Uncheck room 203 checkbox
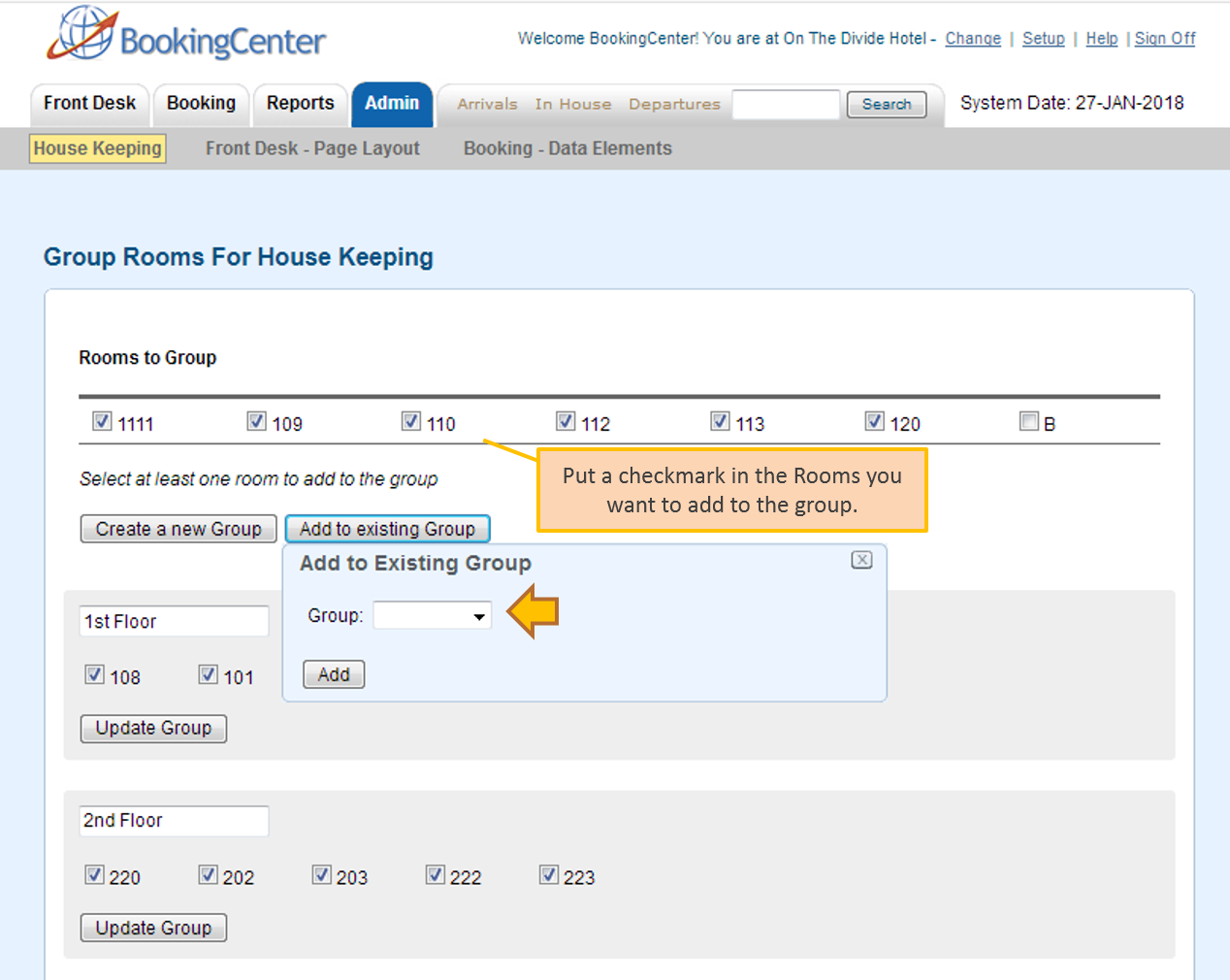 [x=321, y=875]
